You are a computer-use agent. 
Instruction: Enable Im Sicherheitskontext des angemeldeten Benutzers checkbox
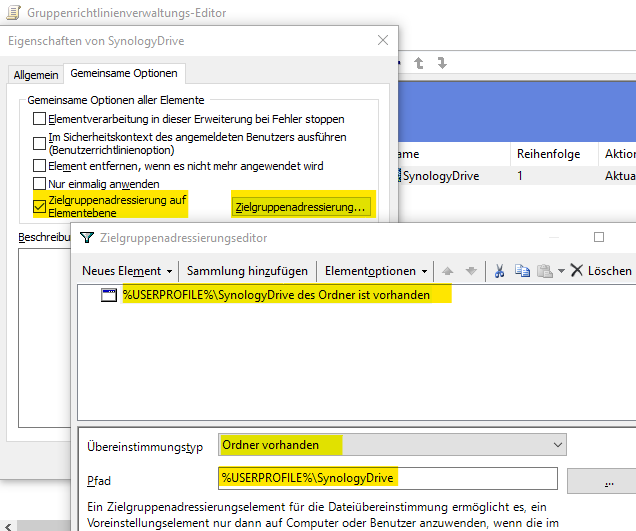(39, 143)
